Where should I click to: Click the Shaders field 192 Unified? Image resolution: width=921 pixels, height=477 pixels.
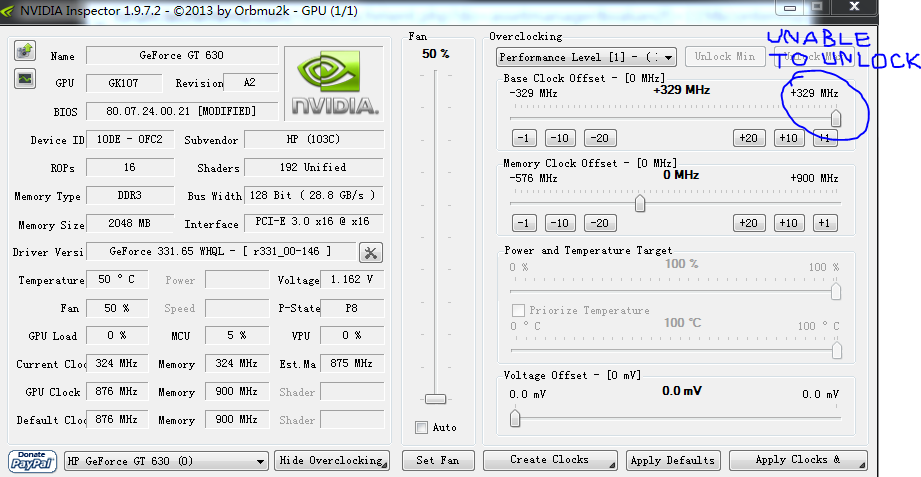click(x=314, y=167)
